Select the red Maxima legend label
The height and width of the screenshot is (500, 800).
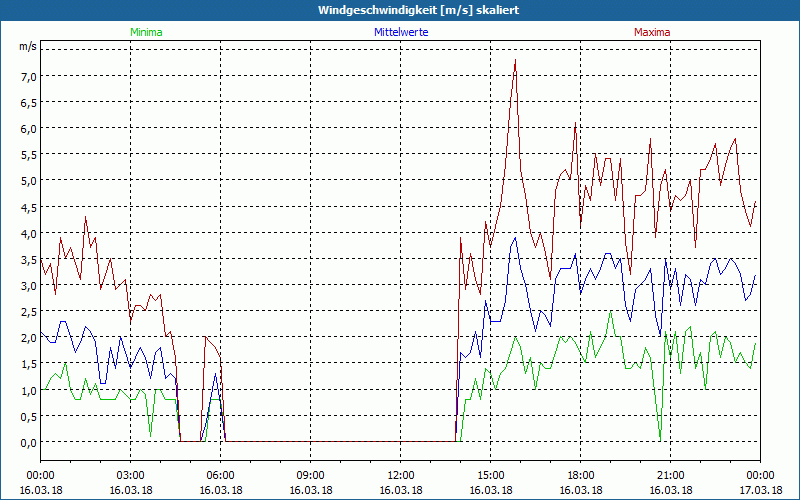[652, 32]
